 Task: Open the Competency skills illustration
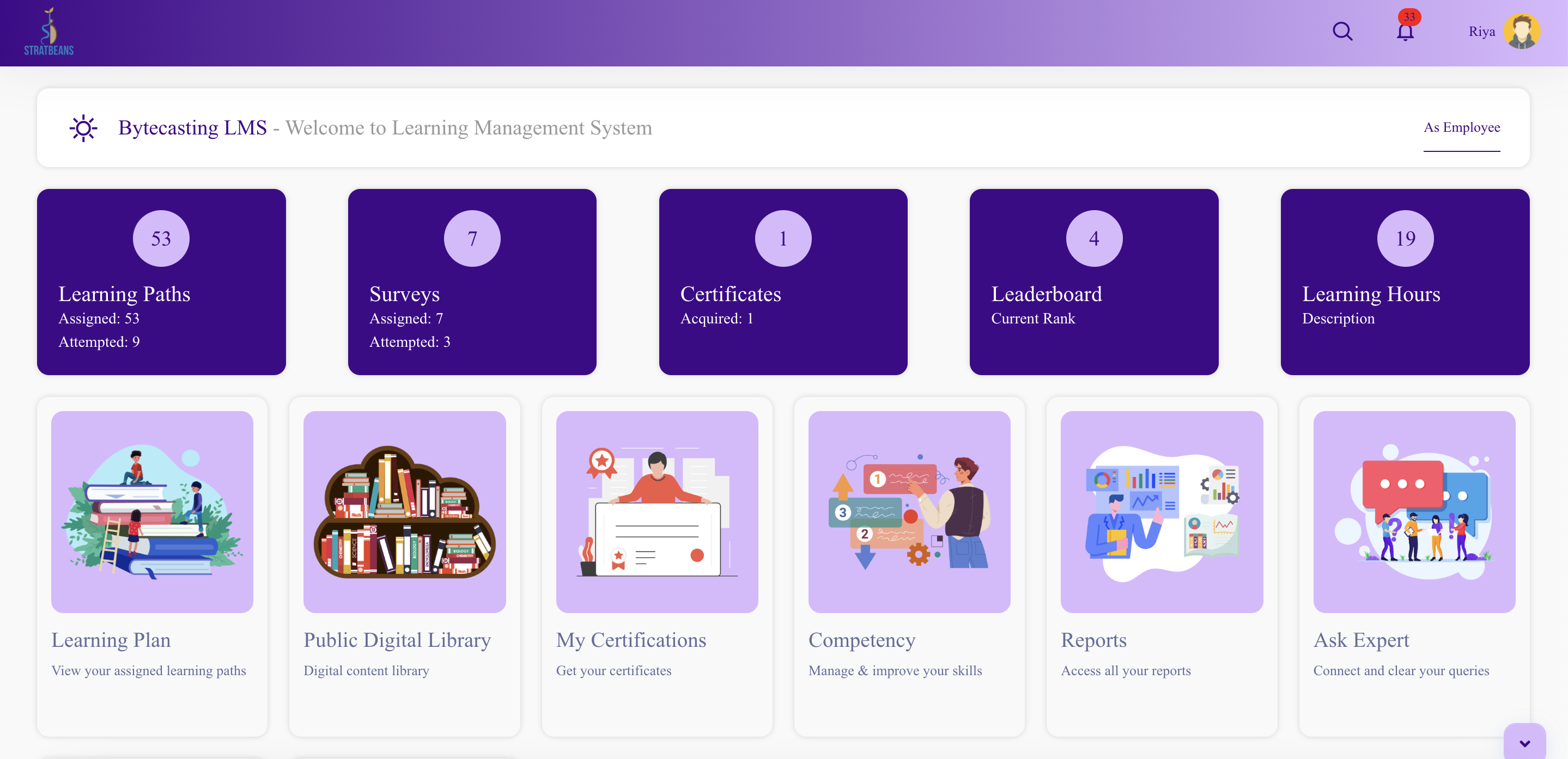(x=909, y=511)
